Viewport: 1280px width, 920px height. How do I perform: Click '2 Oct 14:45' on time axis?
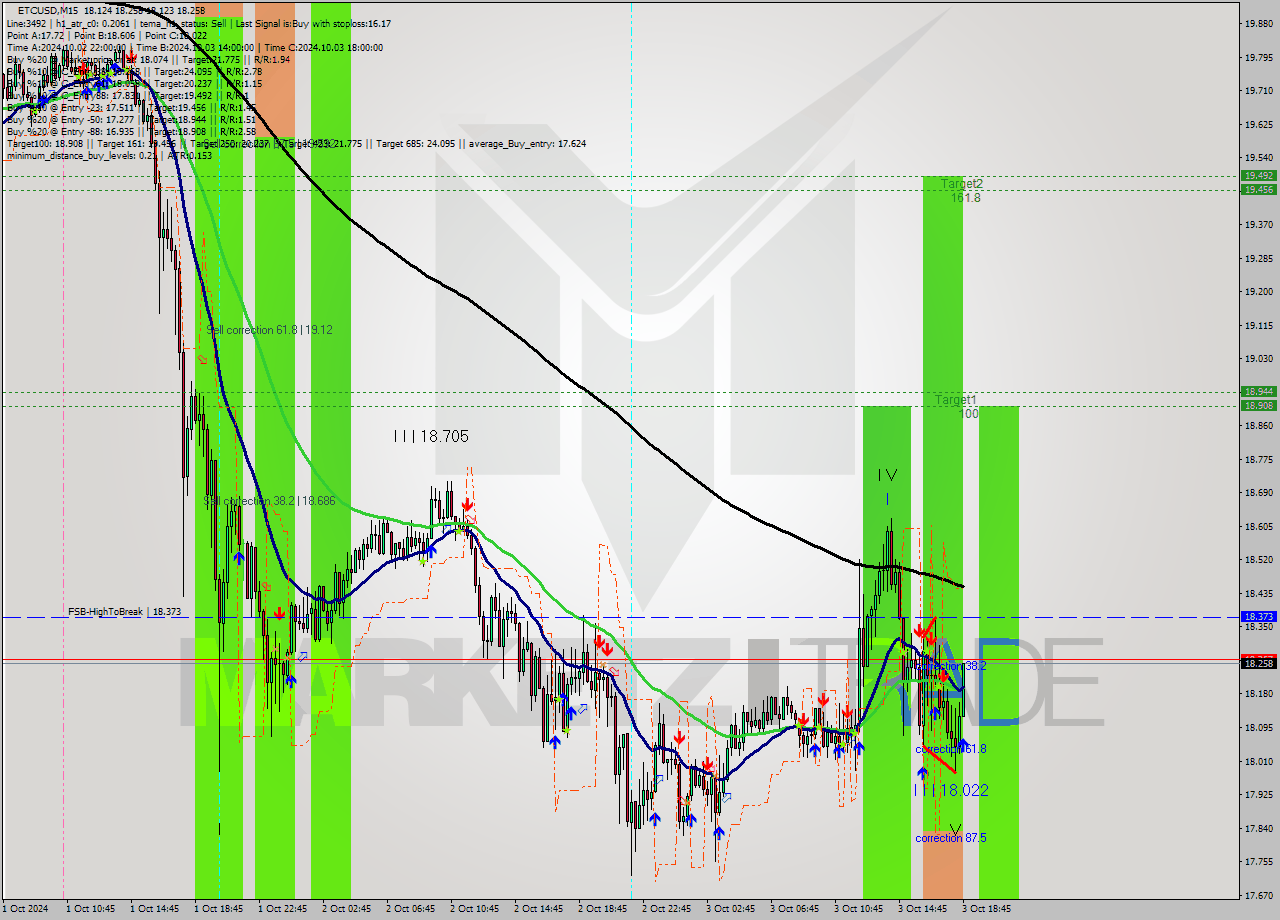pos(538,909)
